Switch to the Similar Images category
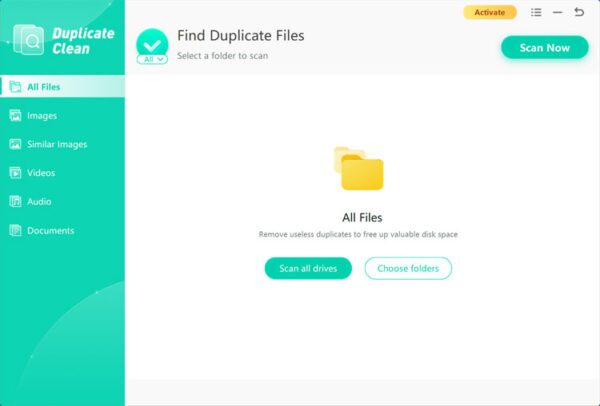This screenshot has width=600, height=406. click(x=62, y=144)
